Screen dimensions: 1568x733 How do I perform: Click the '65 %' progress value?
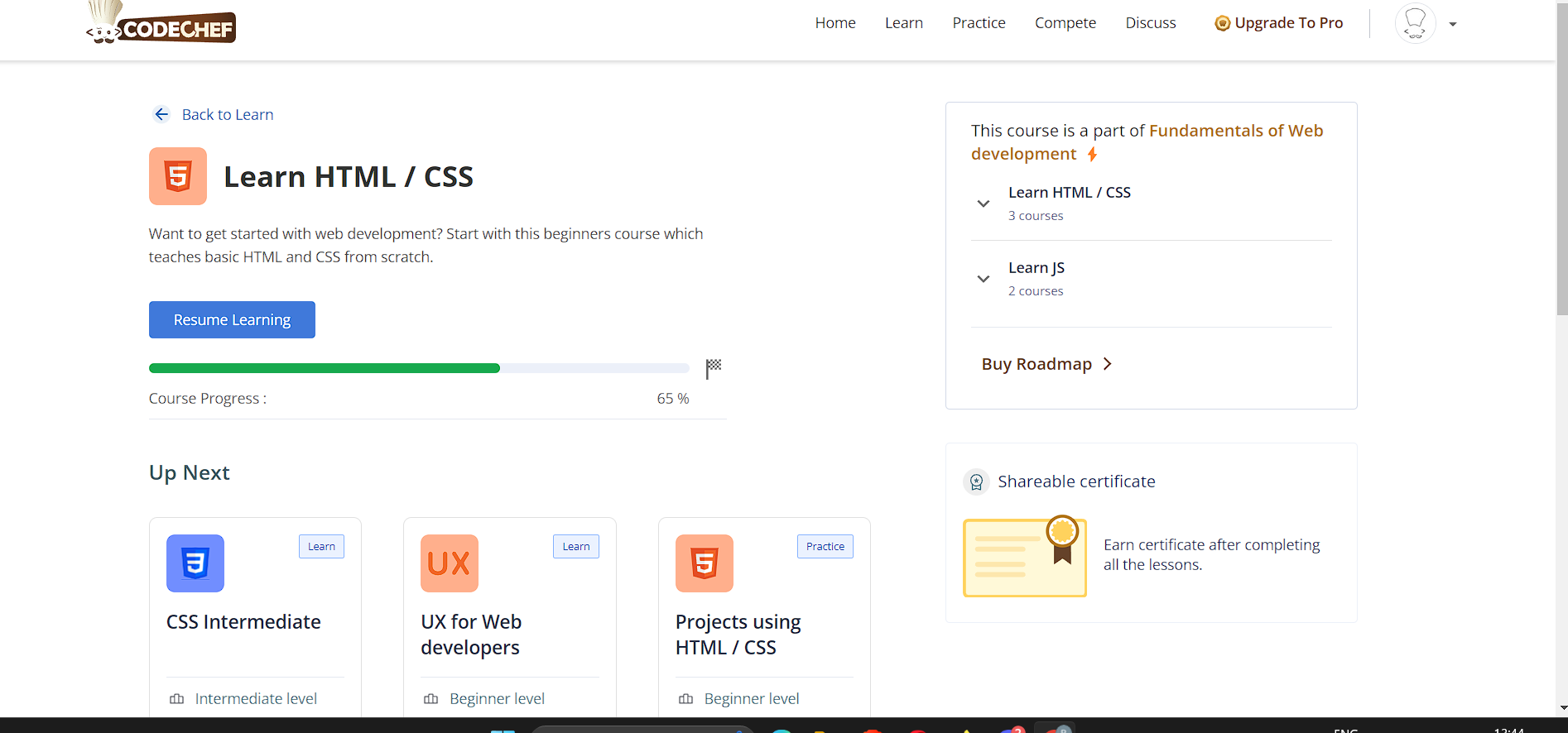pyautogui.click(x=673, y=398)
